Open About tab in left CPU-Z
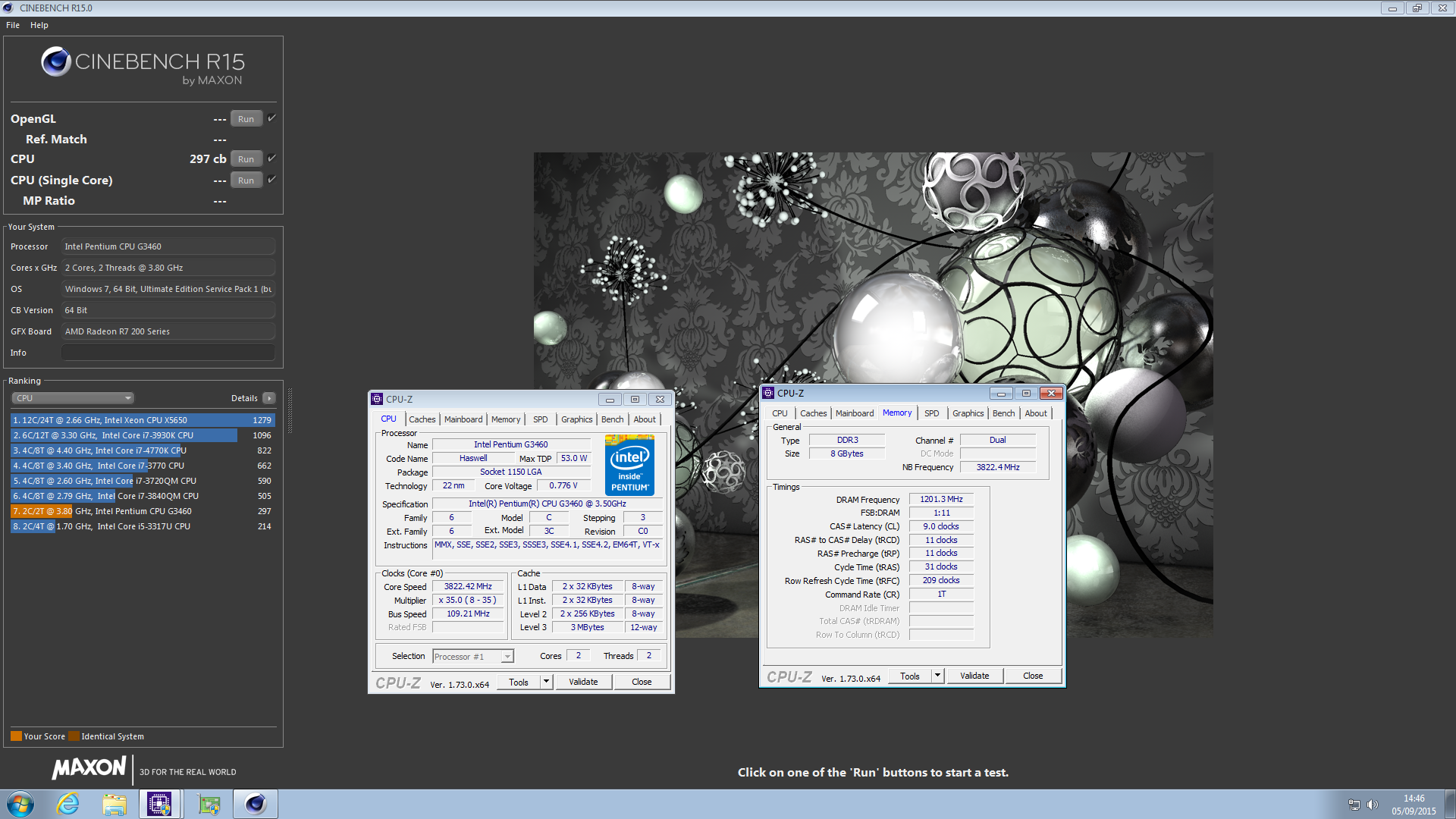This screenshot has height=819, width=1456. pos(645,419)
